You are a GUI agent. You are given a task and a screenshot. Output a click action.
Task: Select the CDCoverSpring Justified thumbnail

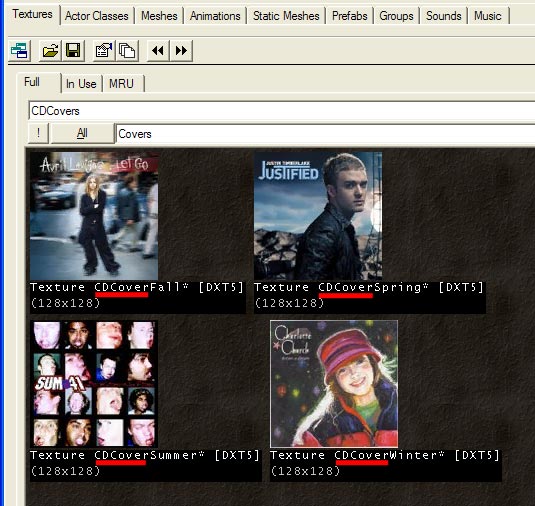(318, 216)
